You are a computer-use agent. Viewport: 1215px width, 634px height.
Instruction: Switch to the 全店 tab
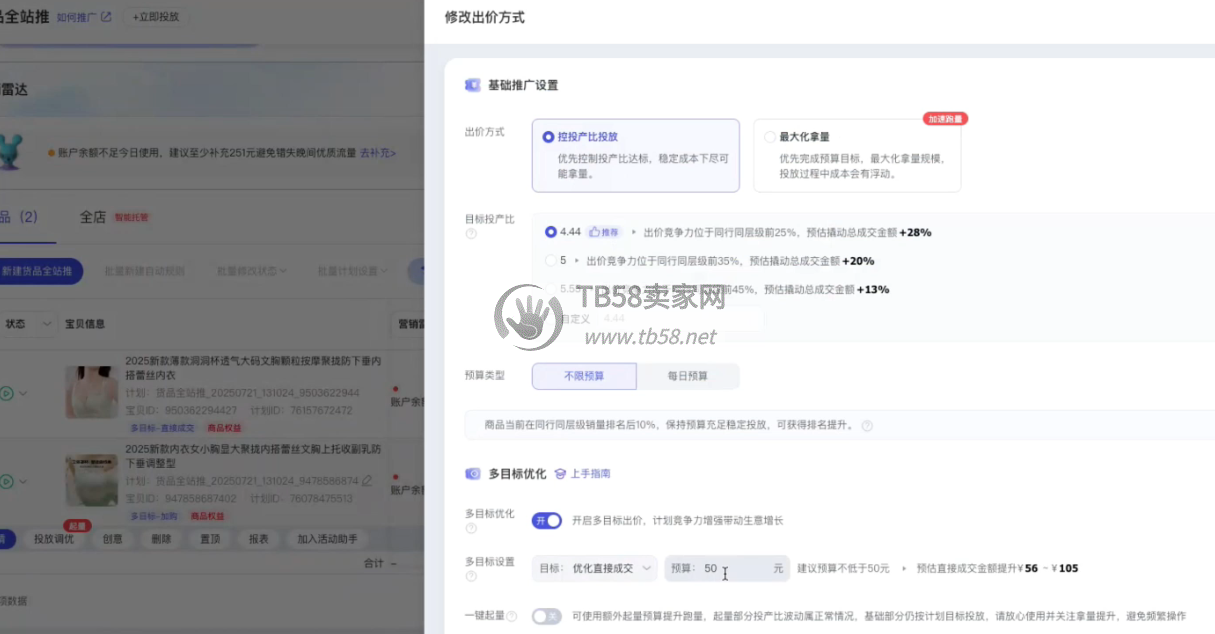tap(93, 217)
